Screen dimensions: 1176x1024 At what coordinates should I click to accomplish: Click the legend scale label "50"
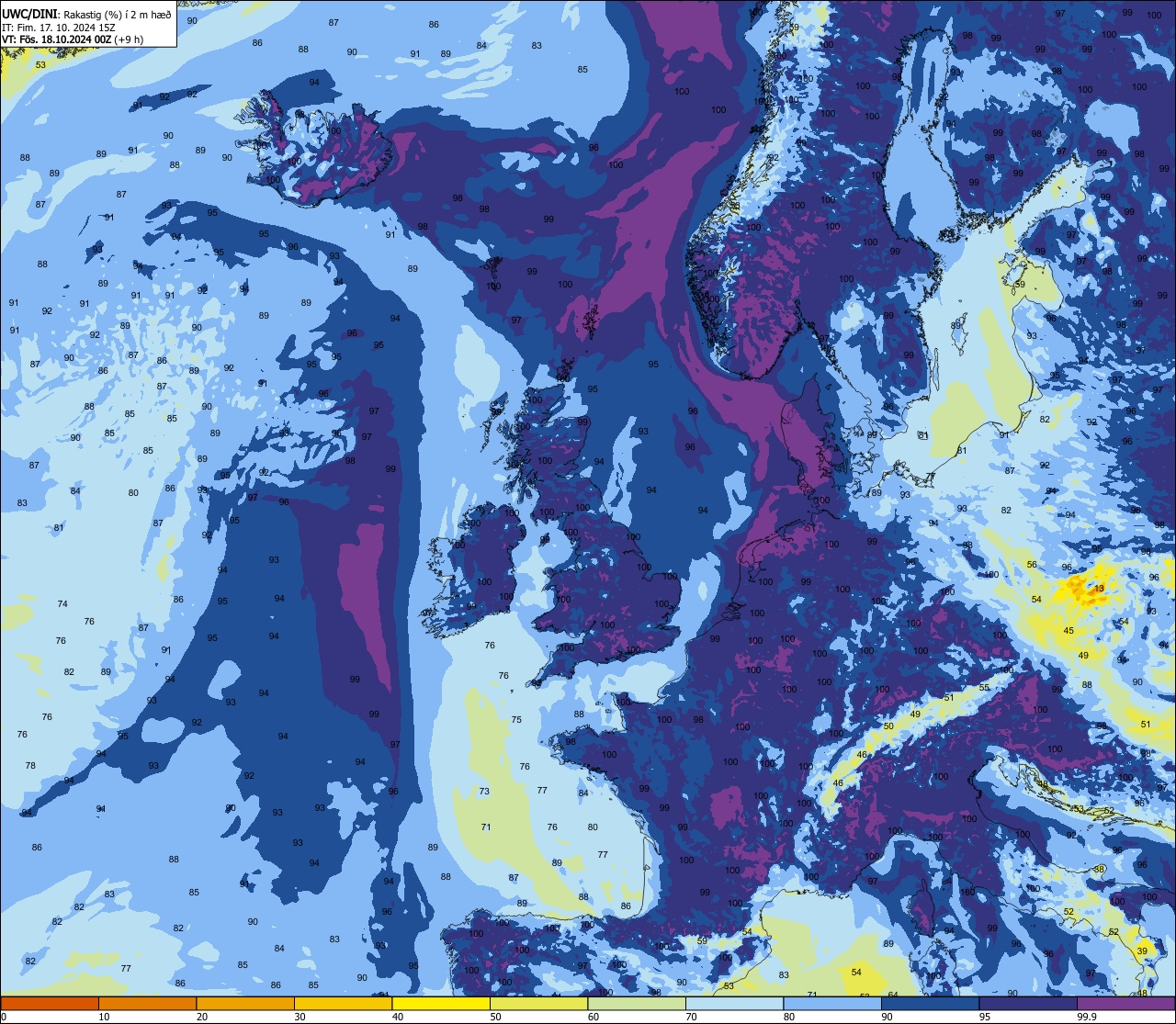pyautogui.click(x=495, y=1017)
